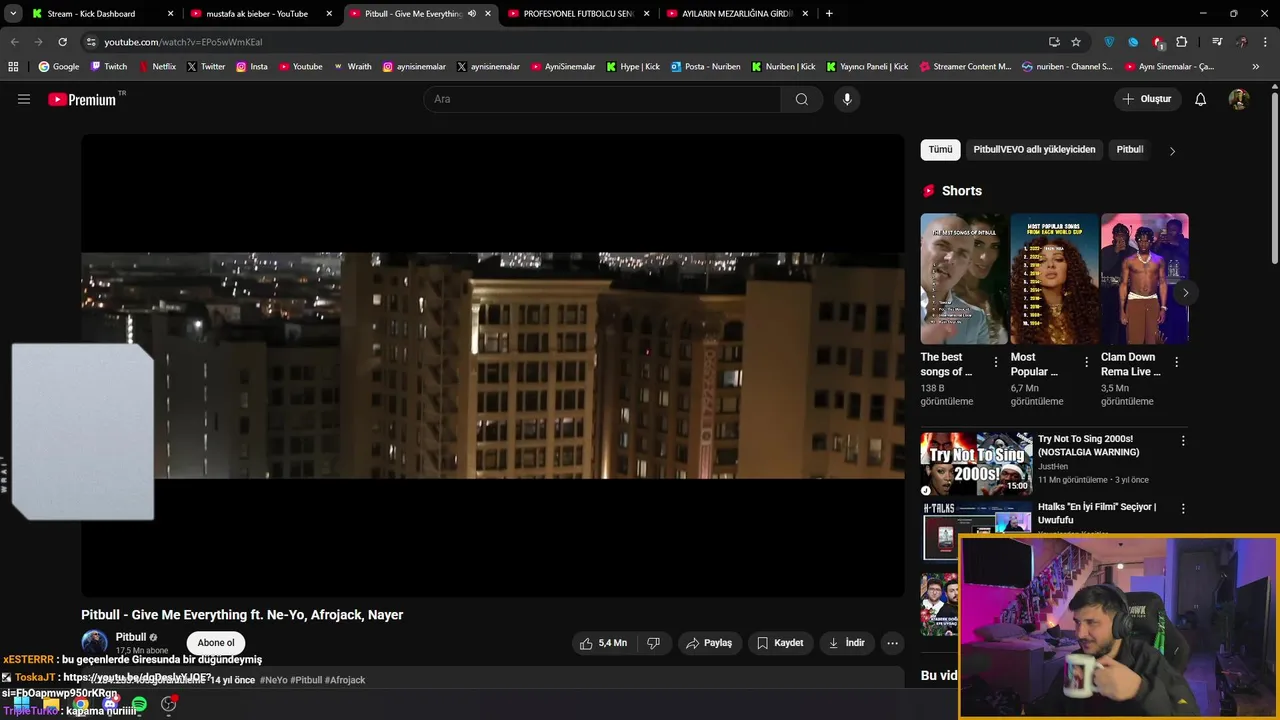Switch to PROFESYONEL FUTBOLCU tab
Screen dimensions: 1280x720
(579, 14)
